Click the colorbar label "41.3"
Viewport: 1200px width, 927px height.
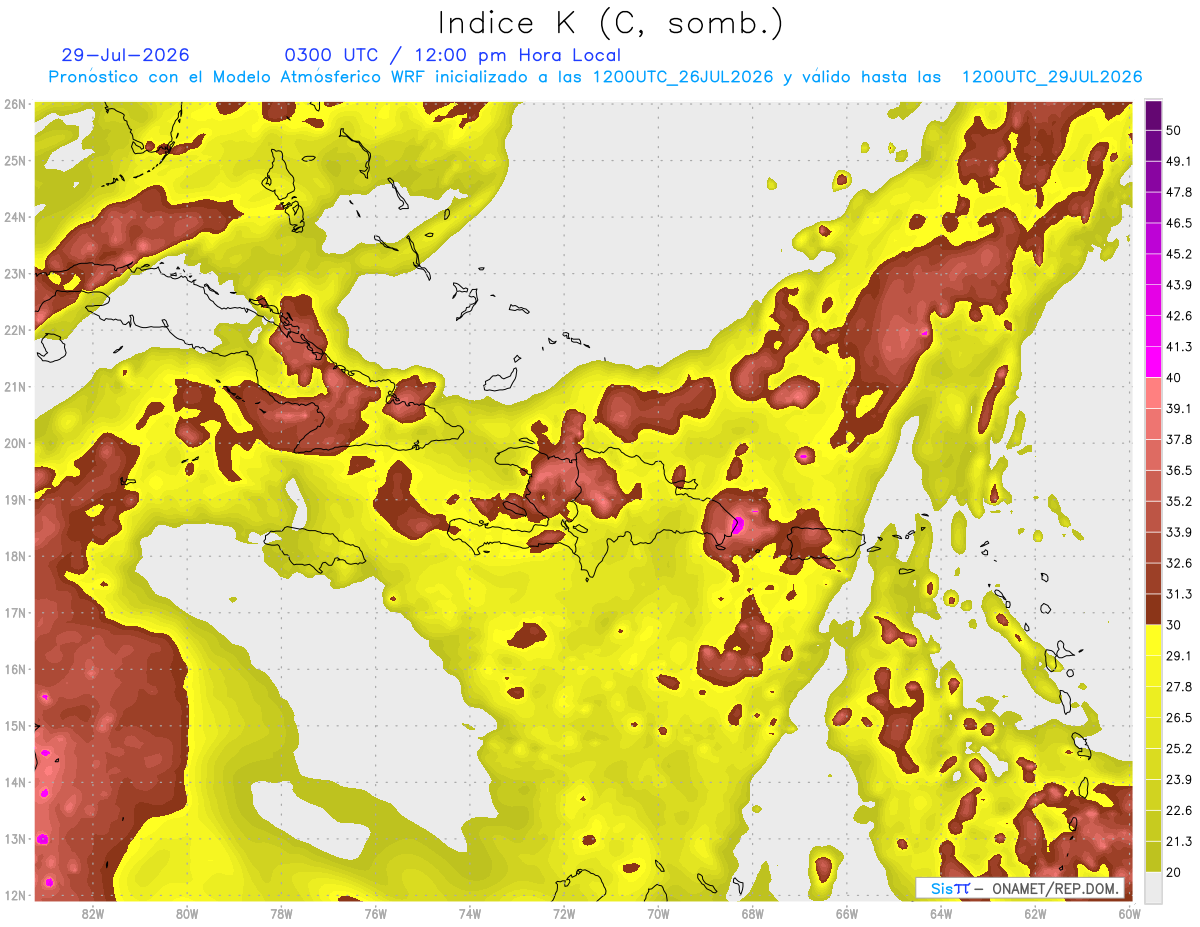click(x=1178, y=347)
